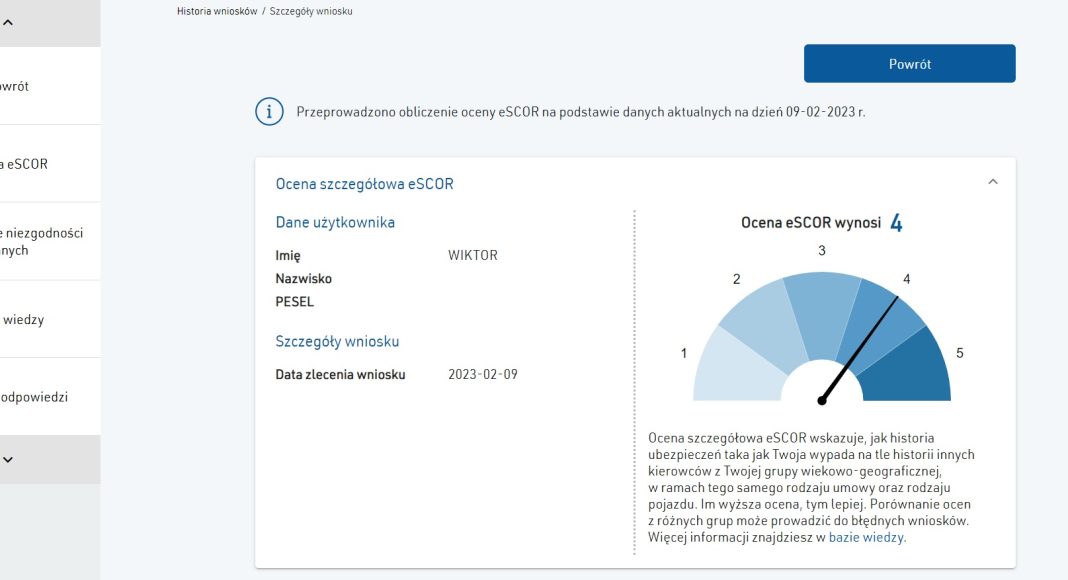Select the sidebar wiedzy item
This screenshot has width=1068, height=580.
click(24, 320)
